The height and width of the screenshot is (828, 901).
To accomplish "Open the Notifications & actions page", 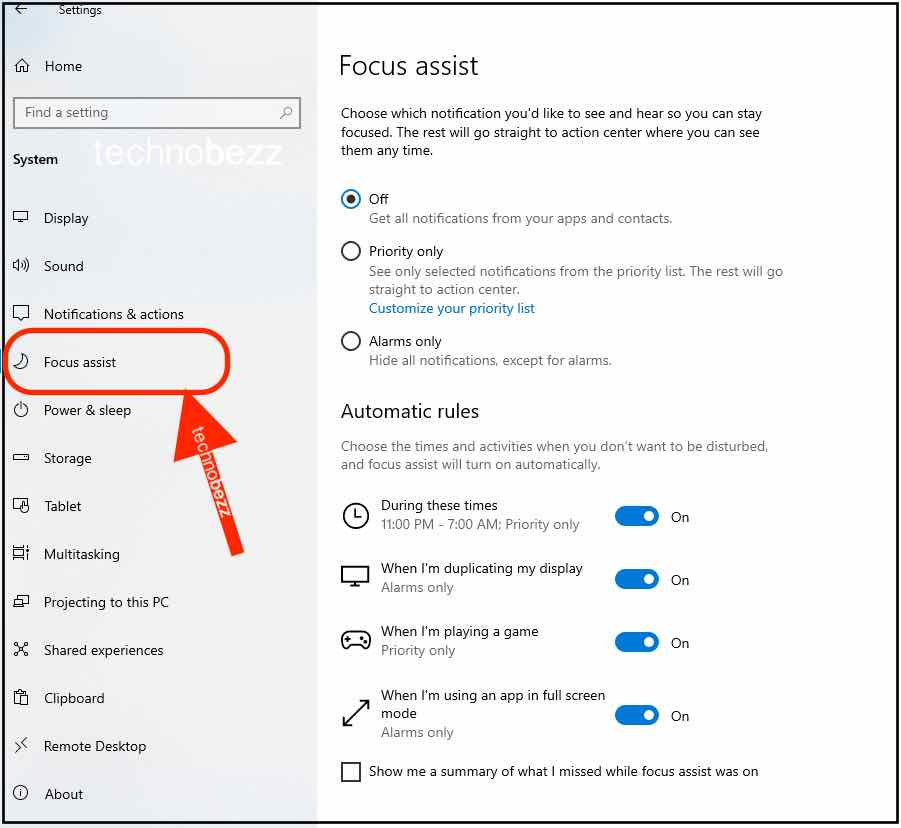I will point(114,314).
